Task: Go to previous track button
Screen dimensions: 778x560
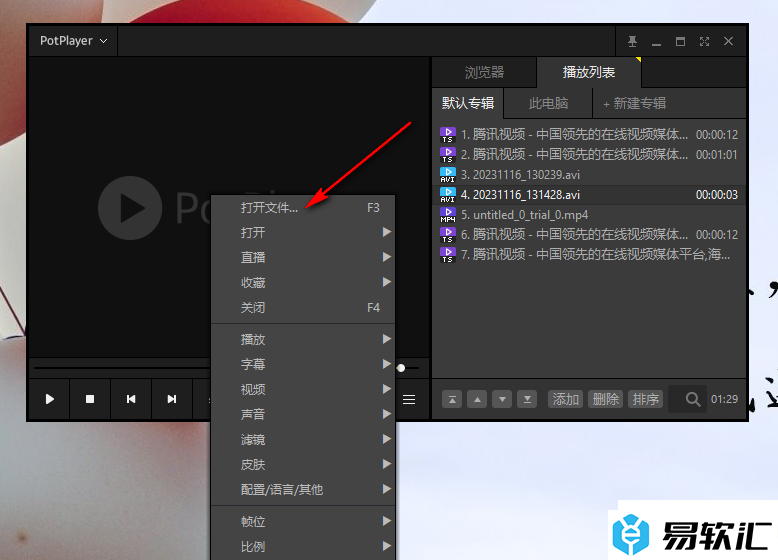Action: tap(131, 399)
